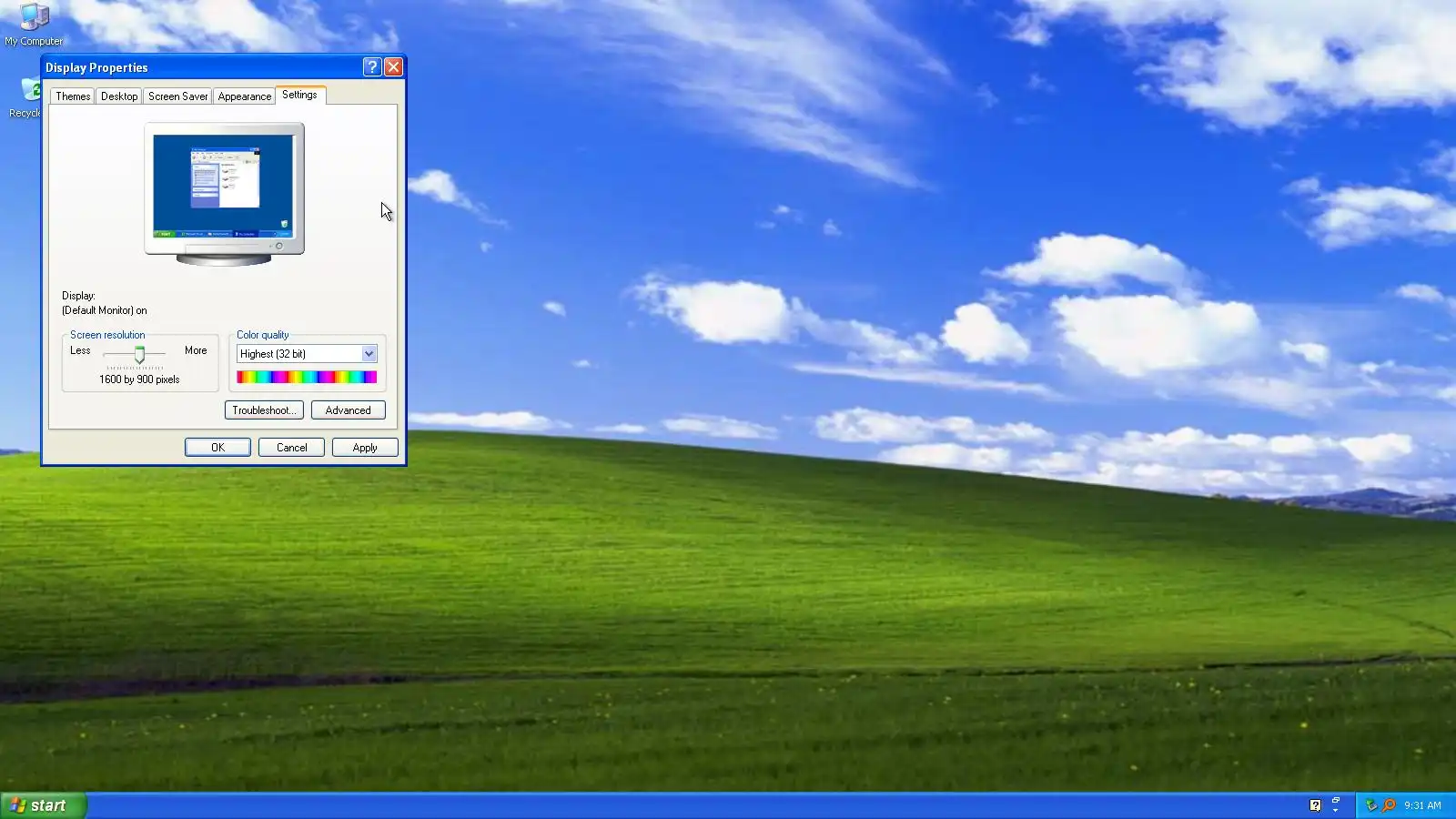Confirm with the OK button
This screenshot has width=1456, height=819.
click(217, 448)
